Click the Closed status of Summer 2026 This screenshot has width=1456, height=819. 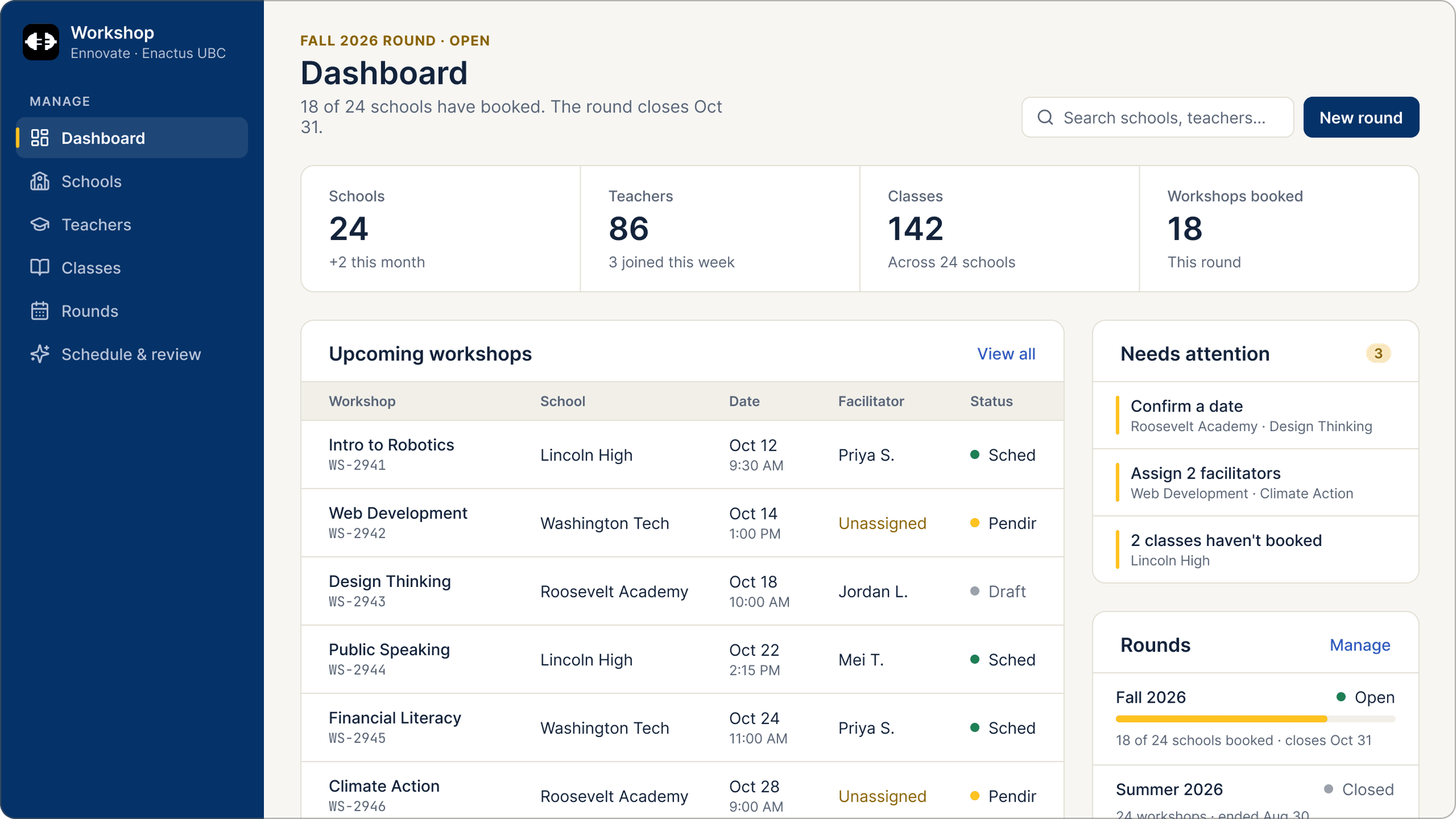1358,789
